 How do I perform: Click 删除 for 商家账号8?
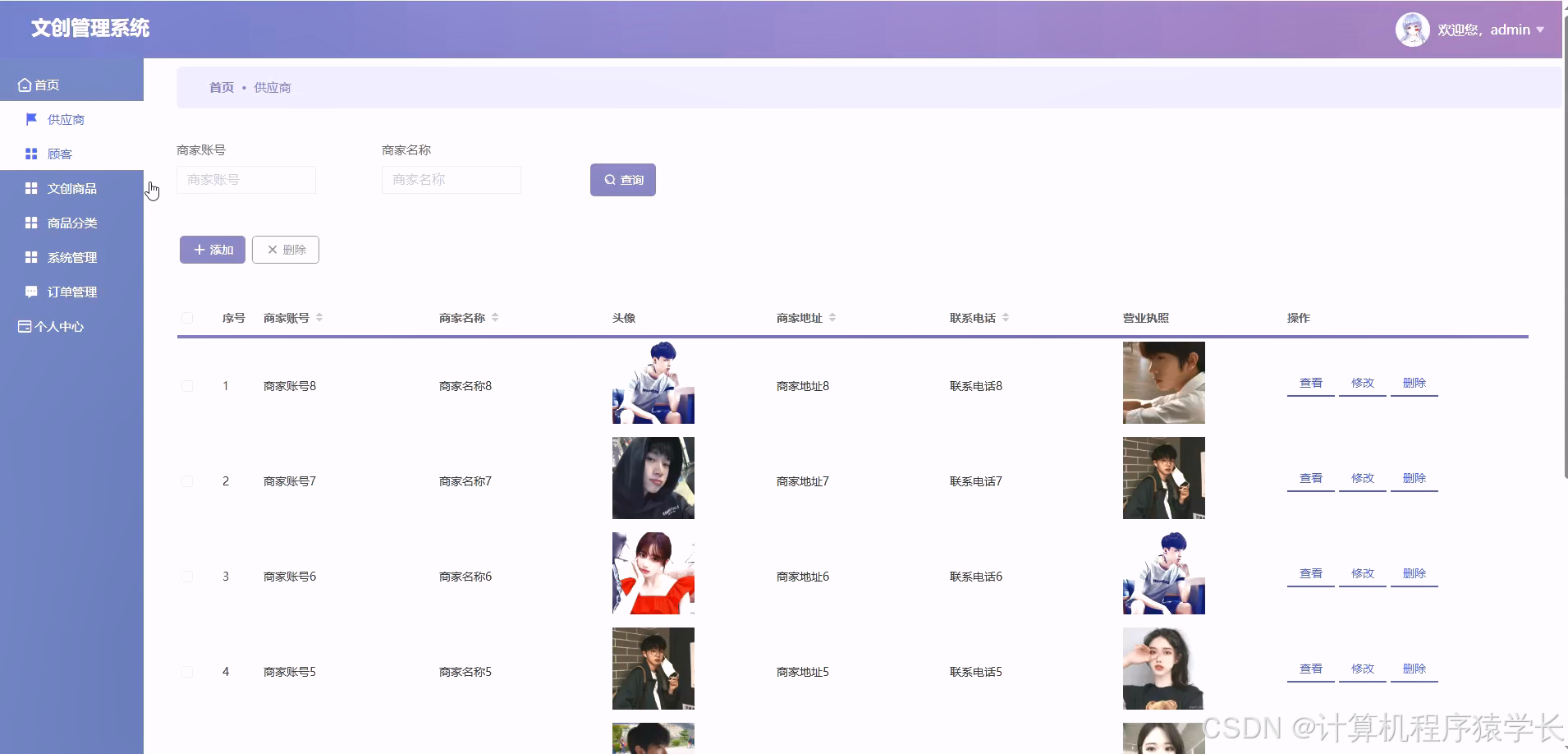pos(1414,384)
